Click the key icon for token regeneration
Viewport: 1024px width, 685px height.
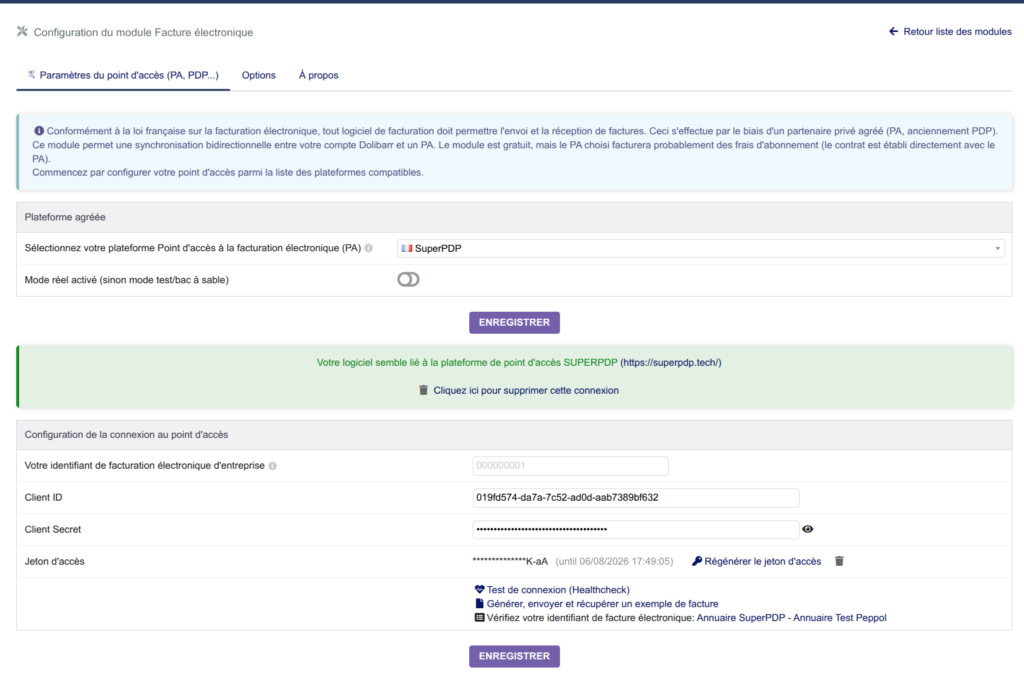pos(697,561)
